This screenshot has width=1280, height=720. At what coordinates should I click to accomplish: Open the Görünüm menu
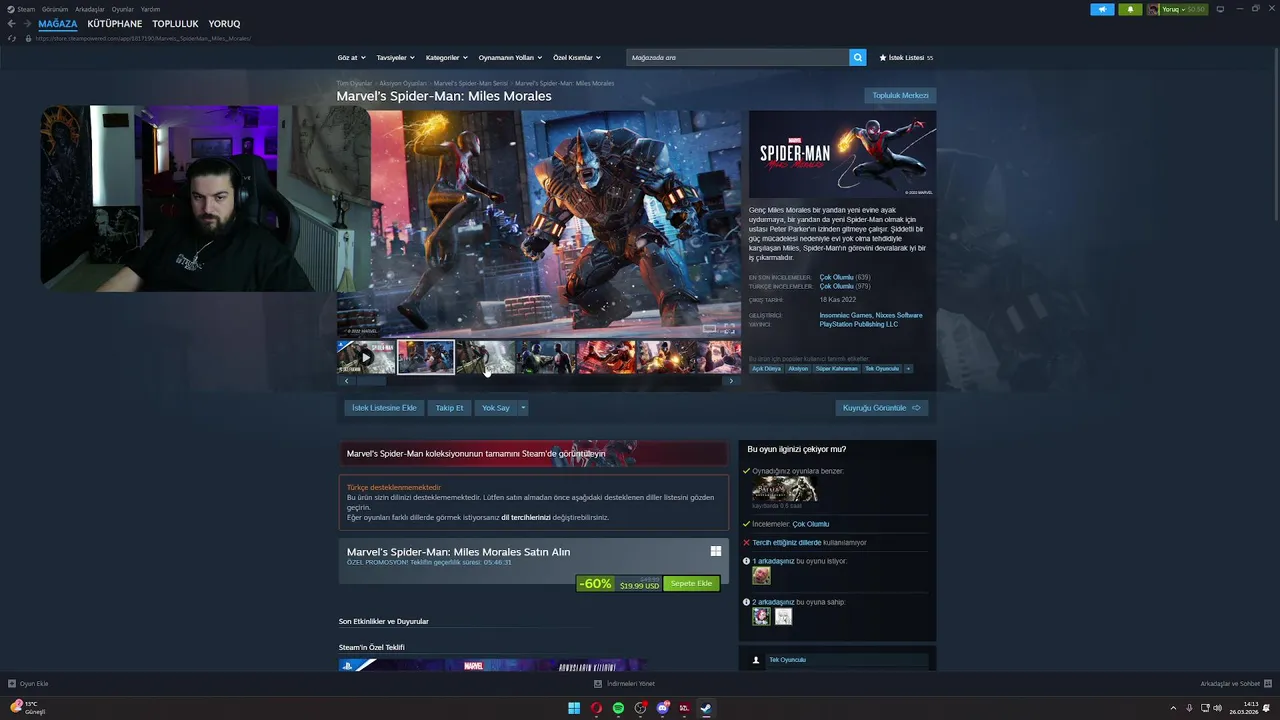pos(55,9)
